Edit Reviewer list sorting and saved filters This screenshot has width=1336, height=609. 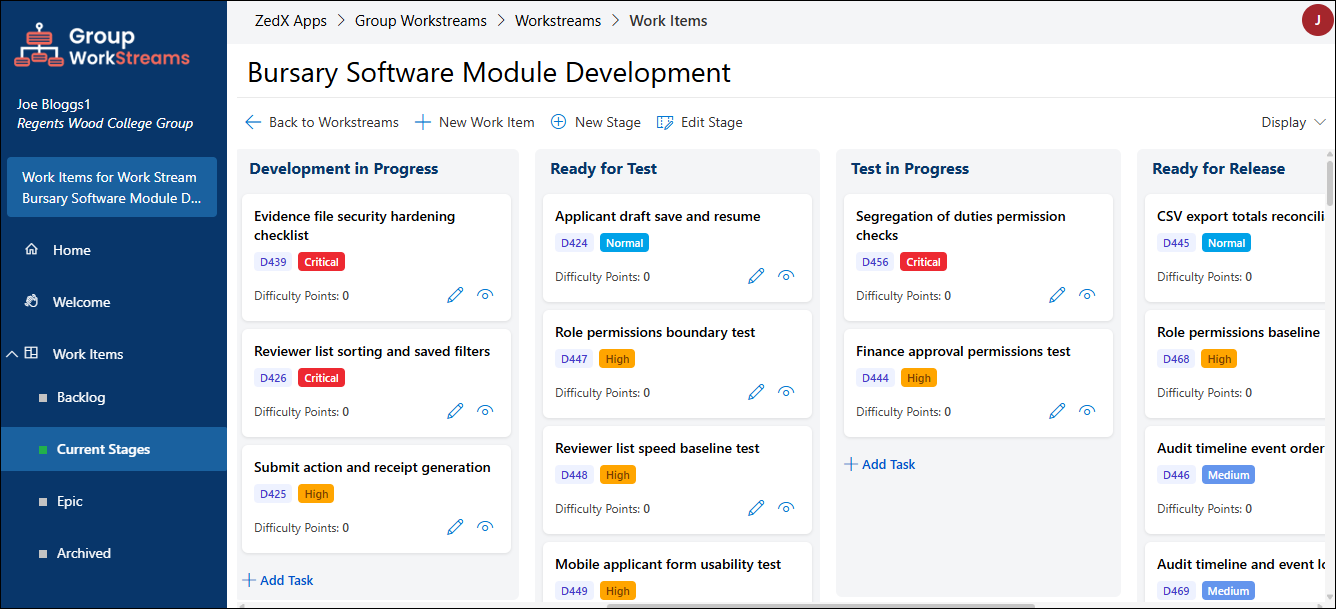(x=455, y=411)
